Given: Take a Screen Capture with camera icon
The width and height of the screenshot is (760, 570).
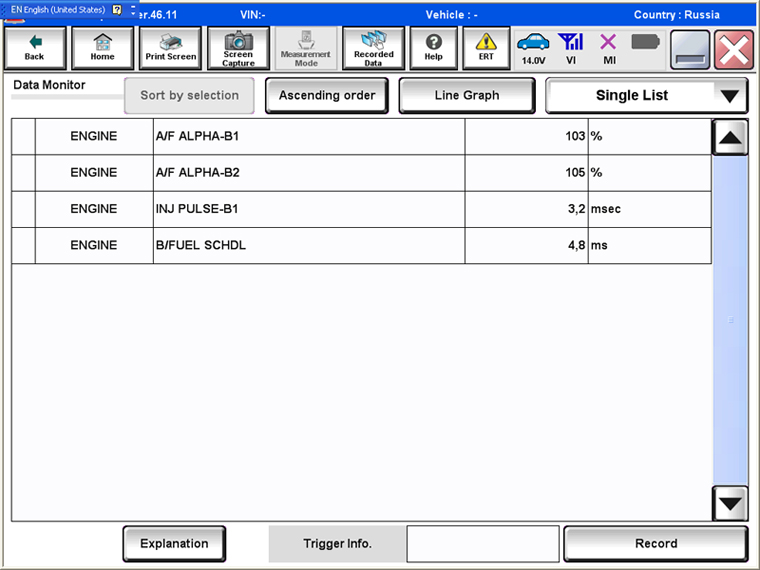Looking at the screenshot, I should coord(238,48).
